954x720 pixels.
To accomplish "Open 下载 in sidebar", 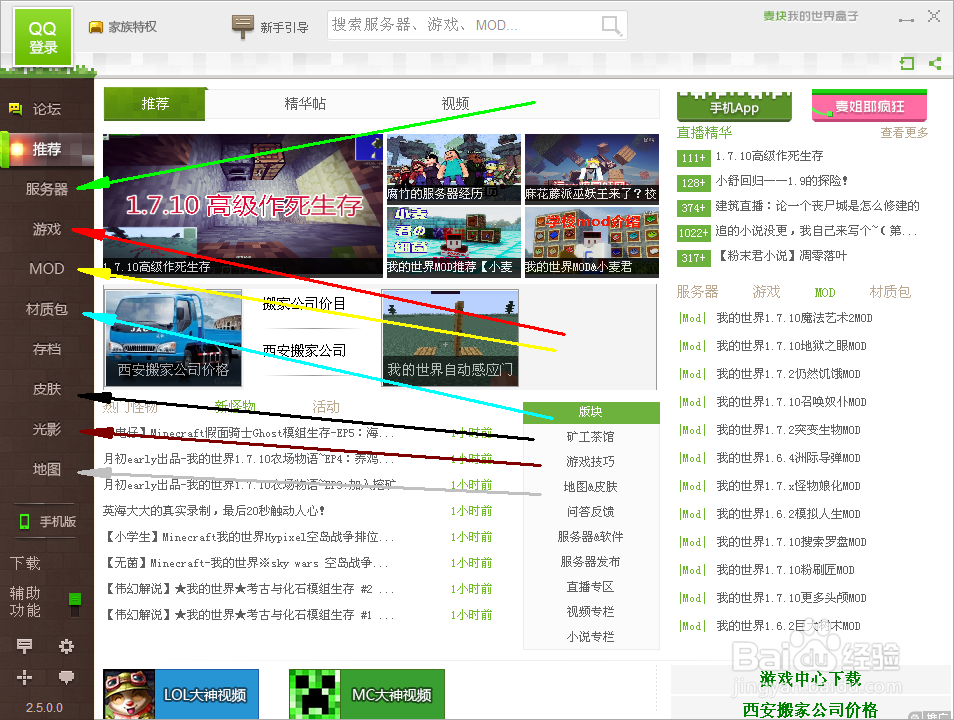I will 26,563.
